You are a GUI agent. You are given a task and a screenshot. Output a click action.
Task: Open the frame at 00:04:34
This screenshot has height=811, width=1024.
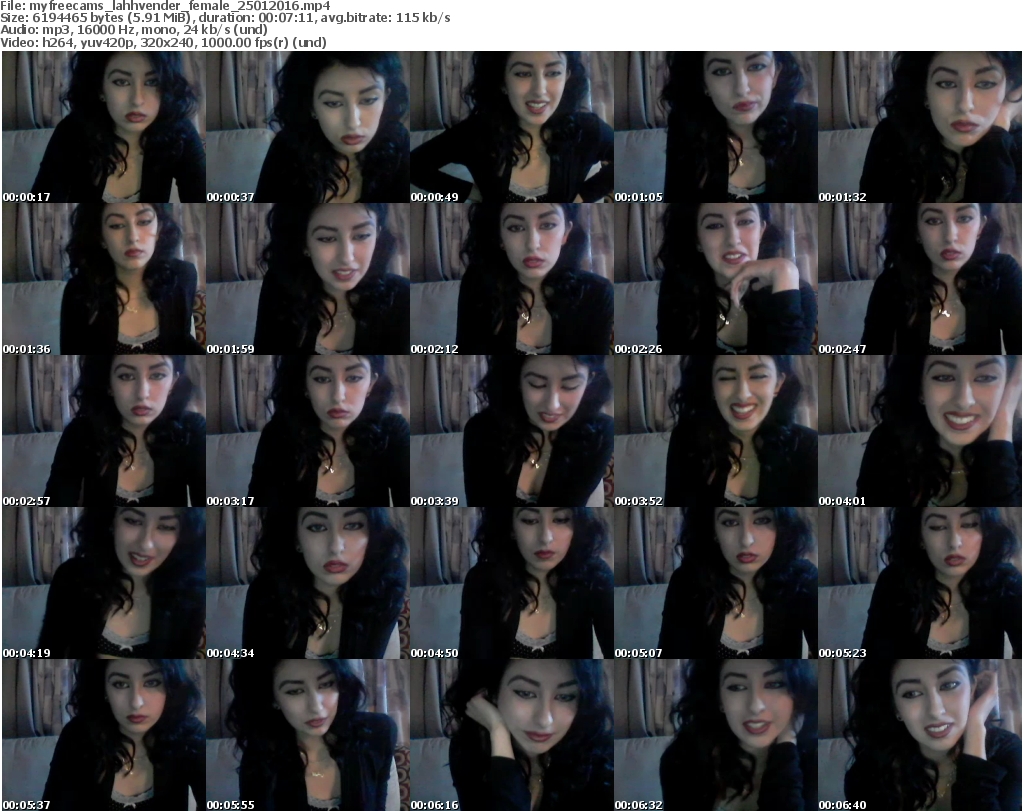pyautogui.click(x=308, y=583)
